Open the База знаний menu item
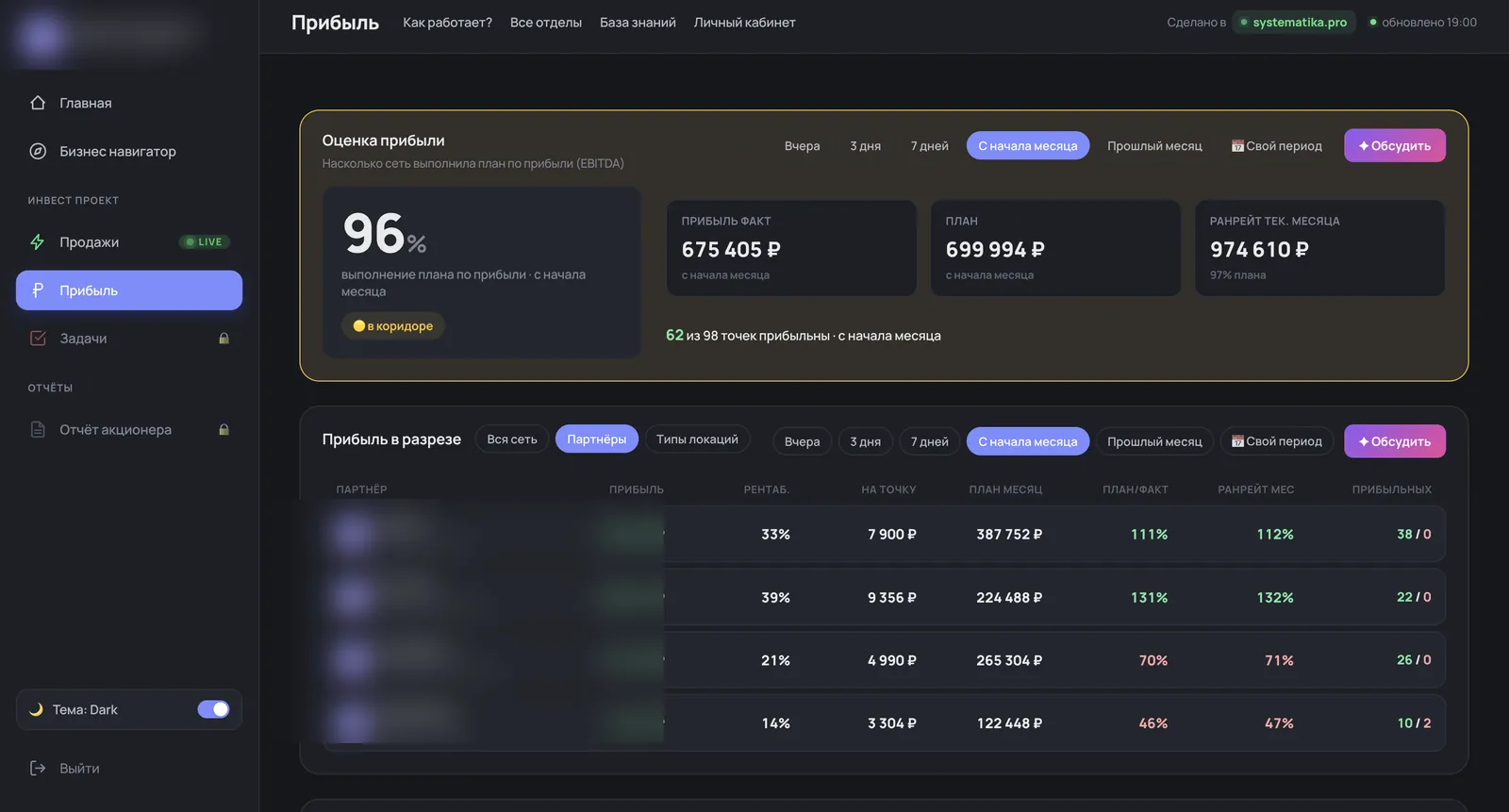This screenshot has height=812, width=1509. 638,23
